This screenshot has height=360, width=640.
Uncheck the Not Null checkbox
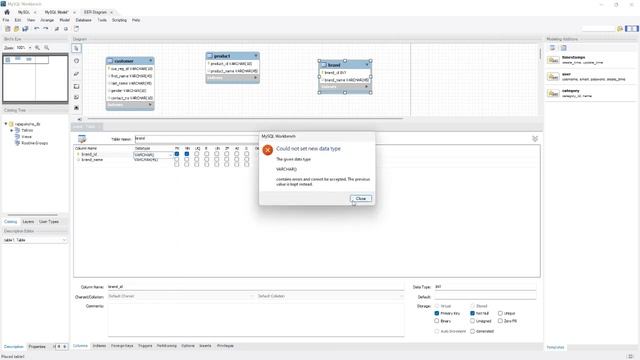point(472,313)
